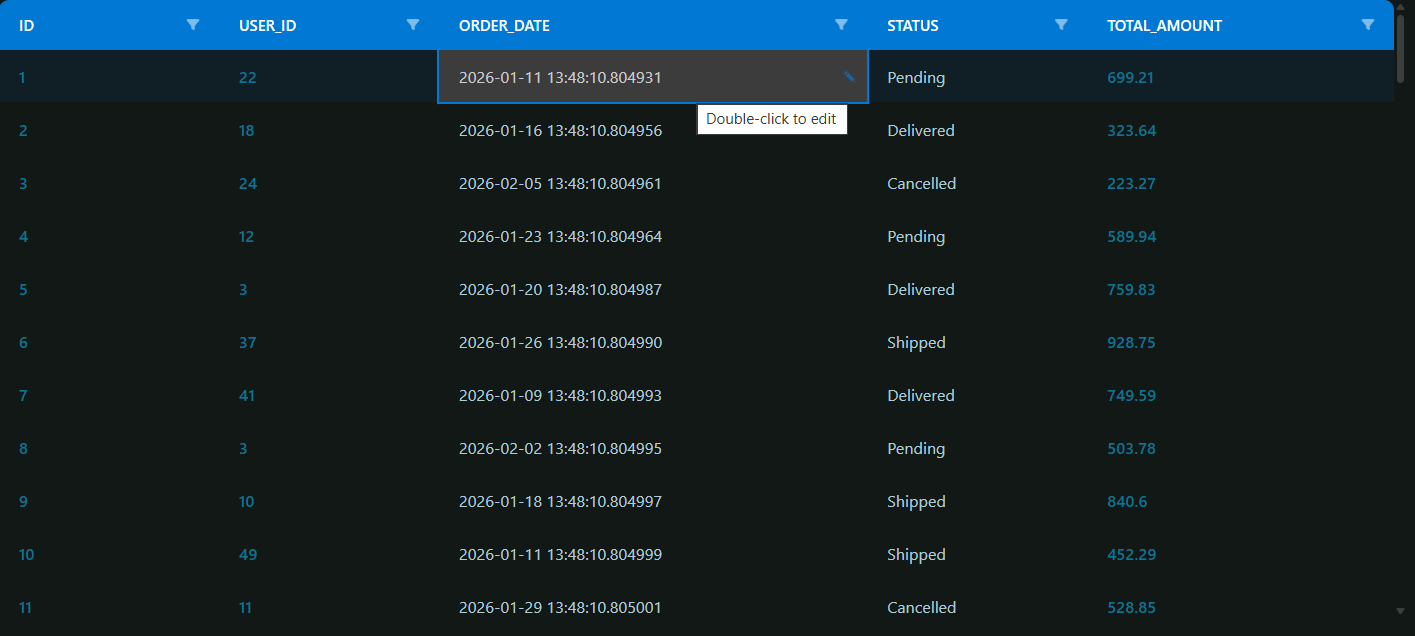The height and width of the screenshot is (636, 1415).
Task: Select the user ID 49 cell
Action: point(247,554)
